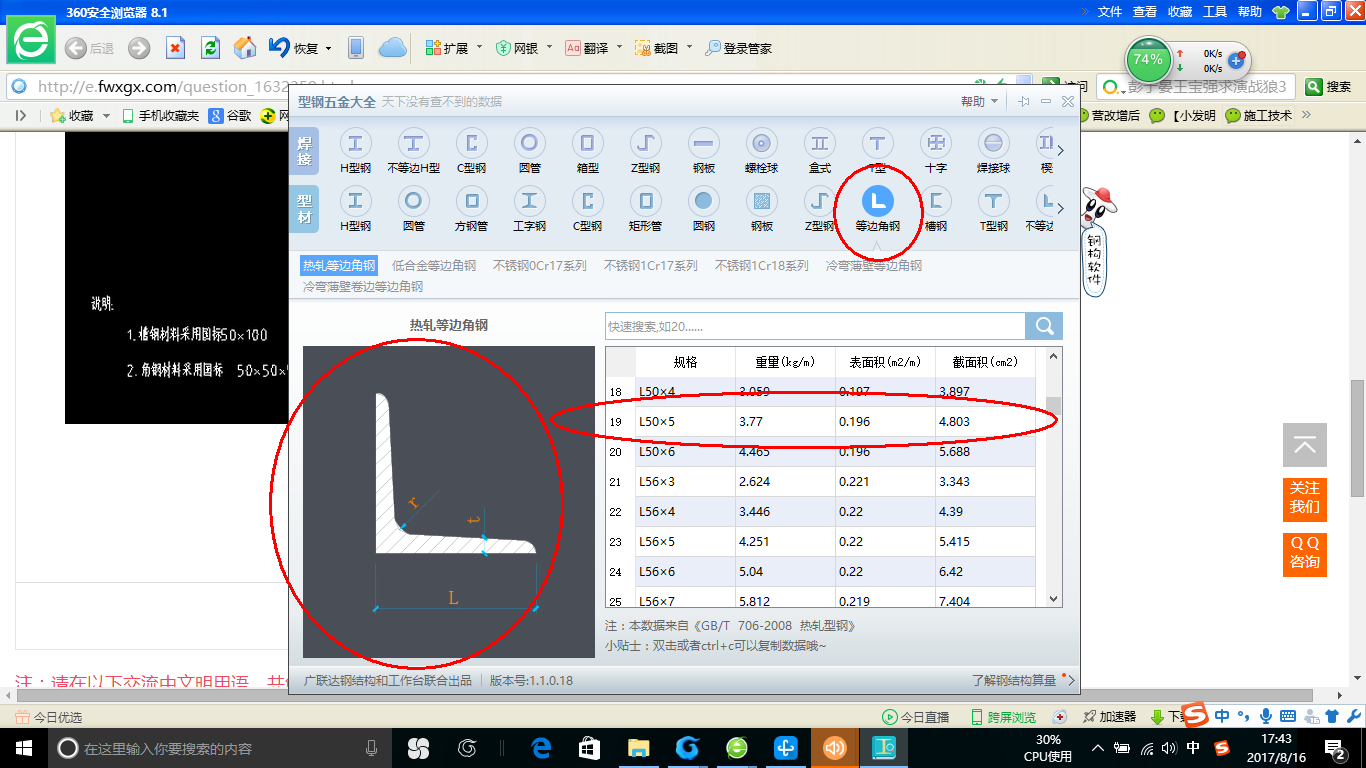
Task: Select profile 方钢管 icon
Action: coord(471,200)
